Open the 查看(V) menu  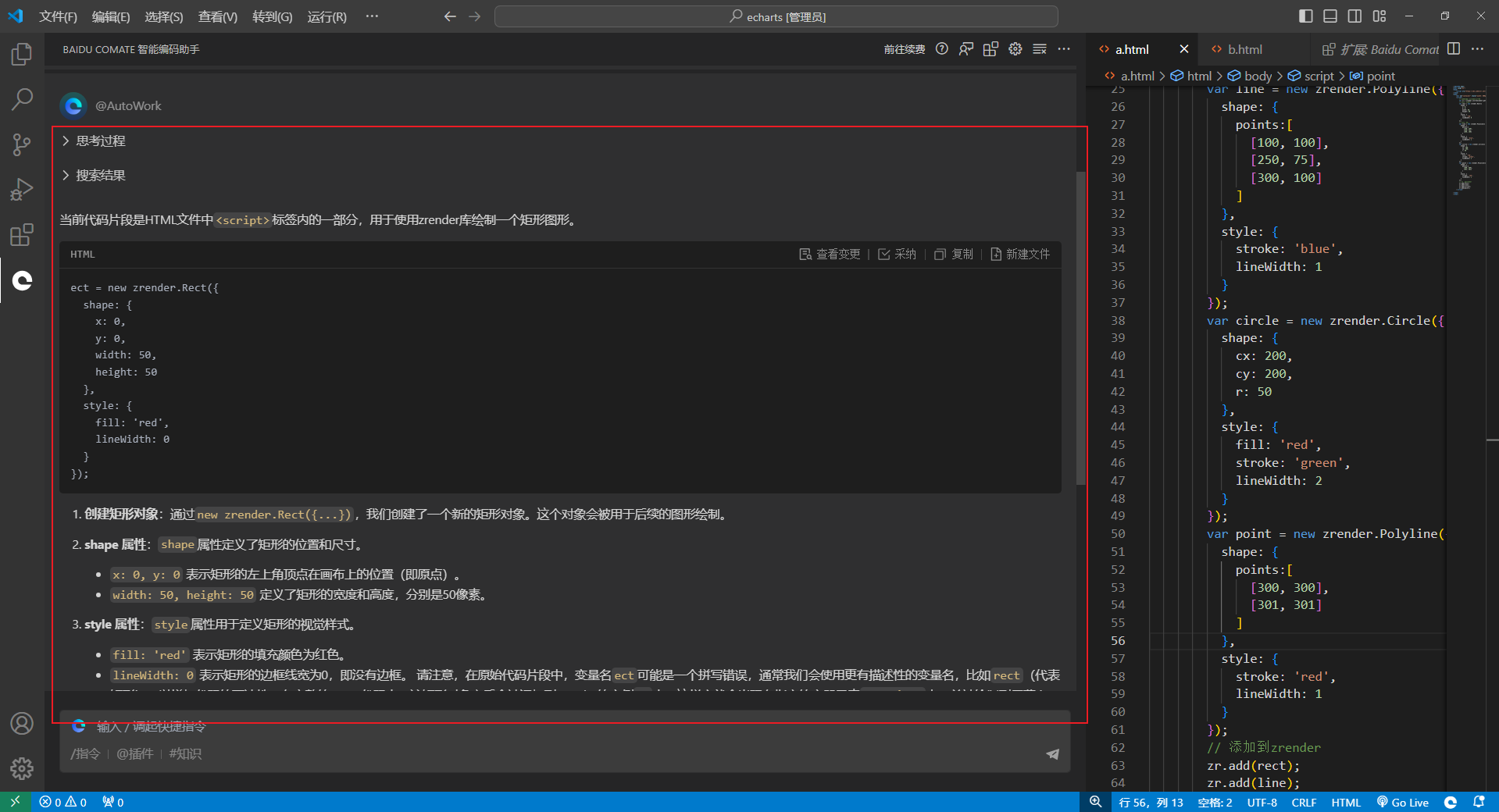pyautogui.click(x=218, y=16)
